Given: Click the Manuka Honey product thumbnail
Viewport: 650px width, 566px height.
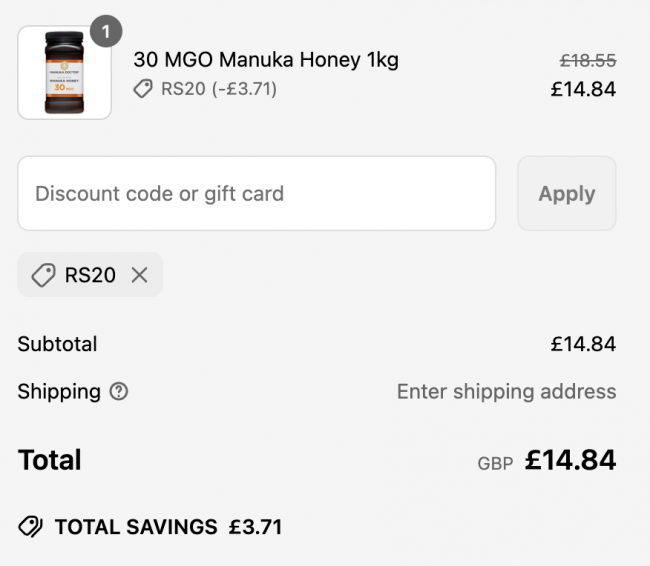Looking at the screenshot, I should tap(64, 73).
